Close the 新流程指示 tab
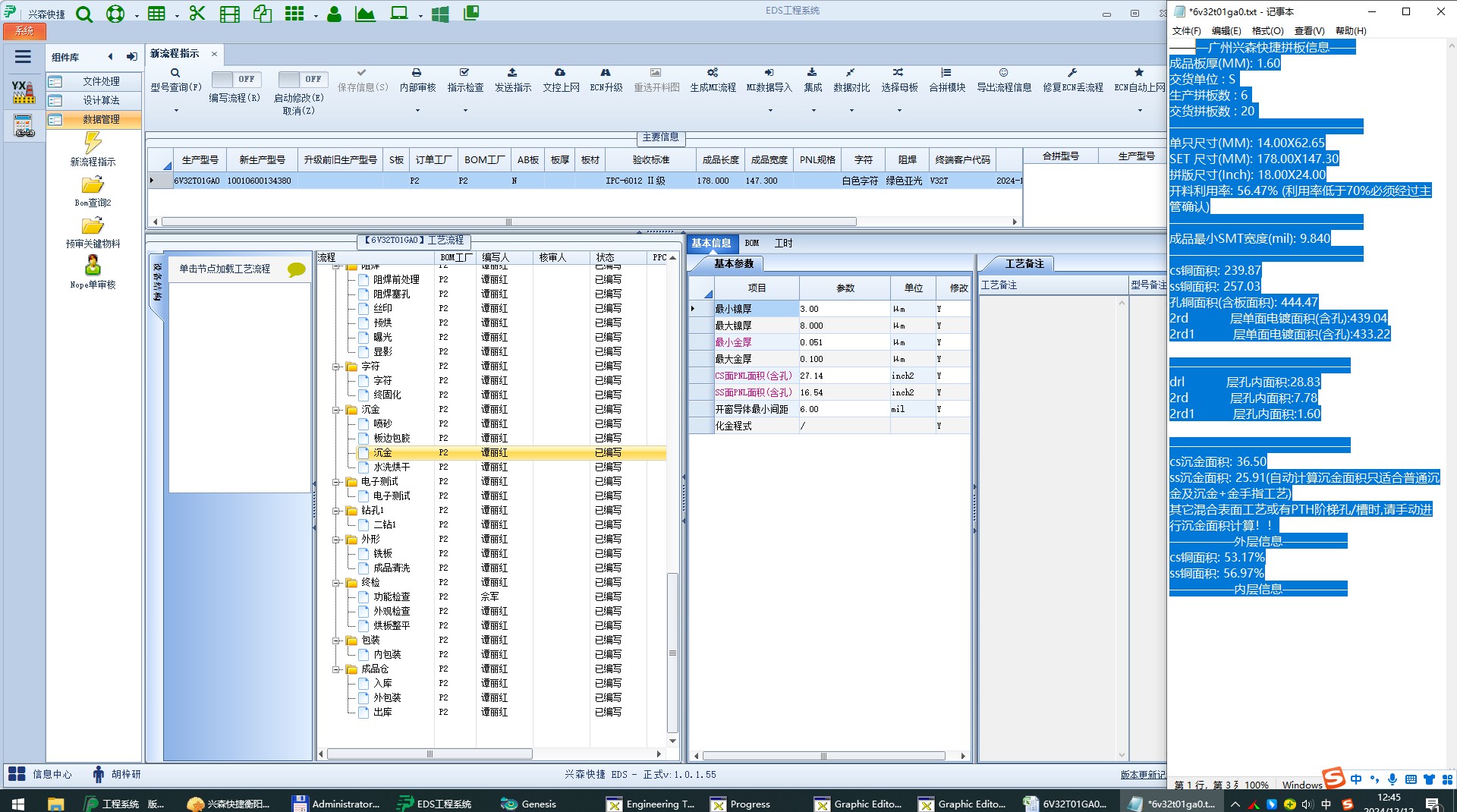The image size is (1457, 812). [214, 54]
